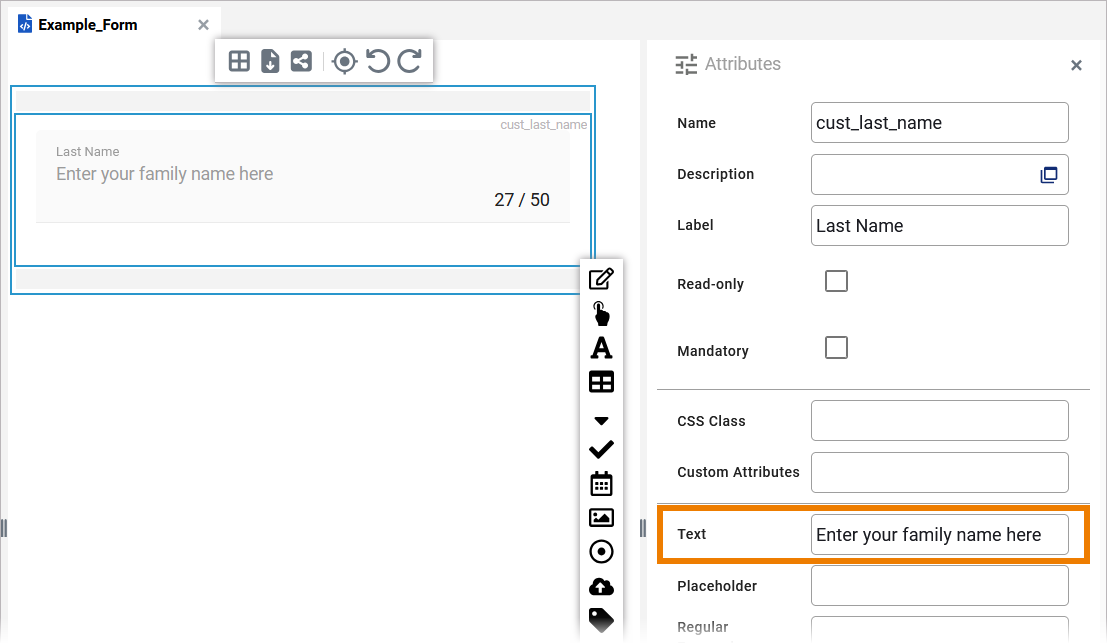
Task: Close the Attributes panel
Action: tap(1076, 66)
